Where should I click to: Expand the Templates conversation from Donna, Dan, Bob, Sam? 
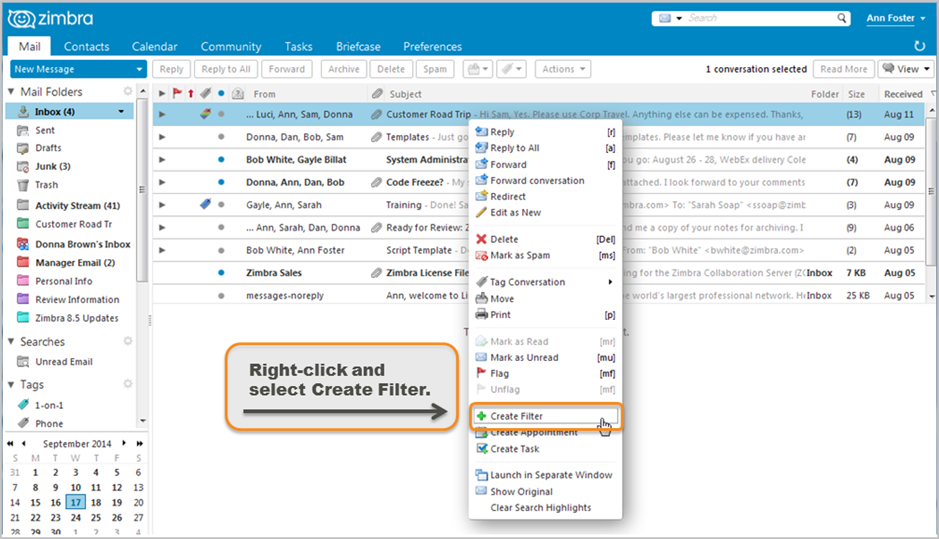click(162, 137)
